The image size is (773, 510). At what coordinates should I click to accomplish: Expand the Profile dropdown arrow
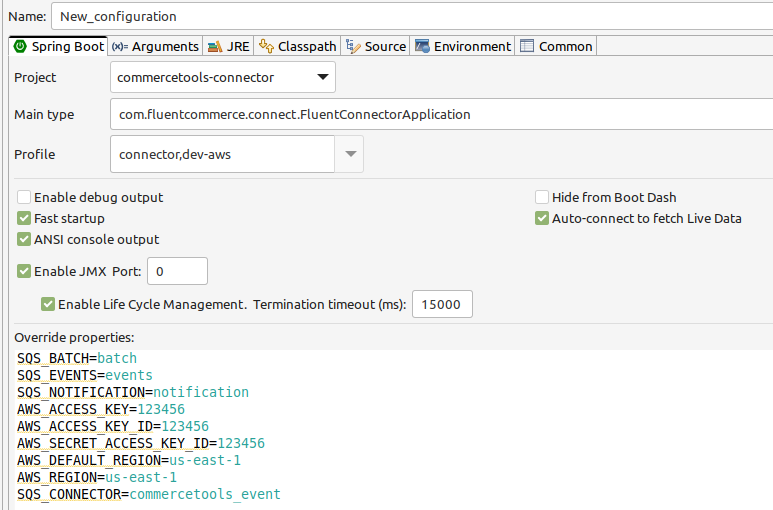click(x=349, y=154)
